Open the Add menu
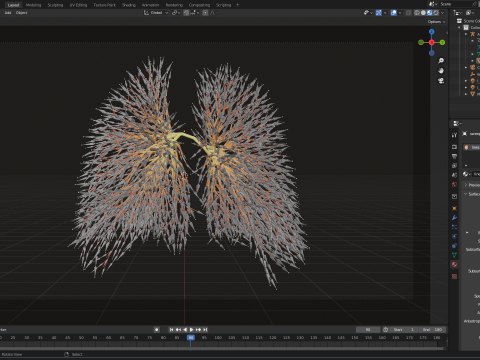Viewport: 480px width, 360px height. pyautogui.click(x=8, y=13)
